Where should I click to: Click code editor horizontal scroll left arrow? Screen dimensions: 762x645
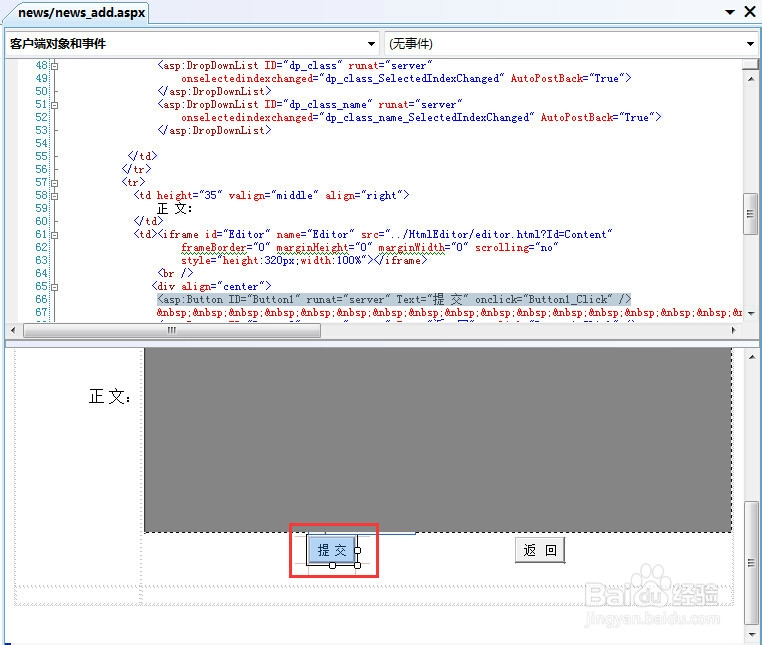coord(13,331)
